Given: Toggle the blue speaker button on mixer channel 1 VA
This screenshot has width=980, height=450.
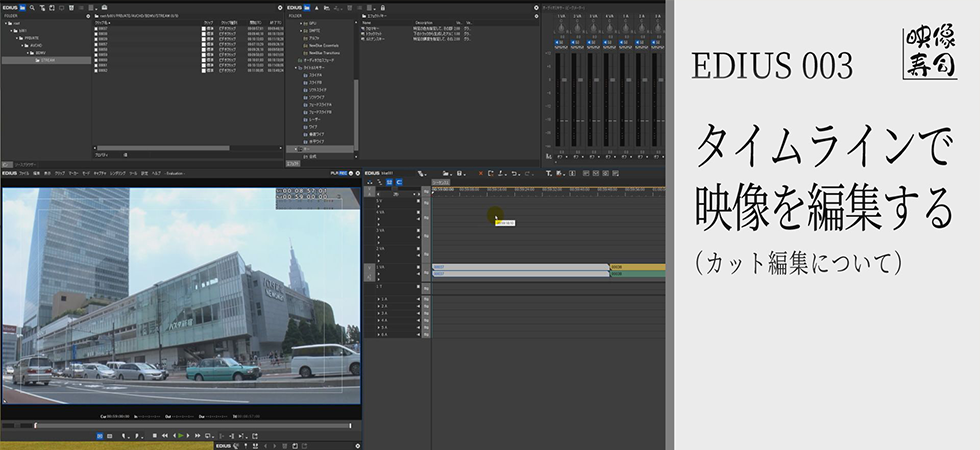Looking at the screenshot, I should tap(557, 42).
